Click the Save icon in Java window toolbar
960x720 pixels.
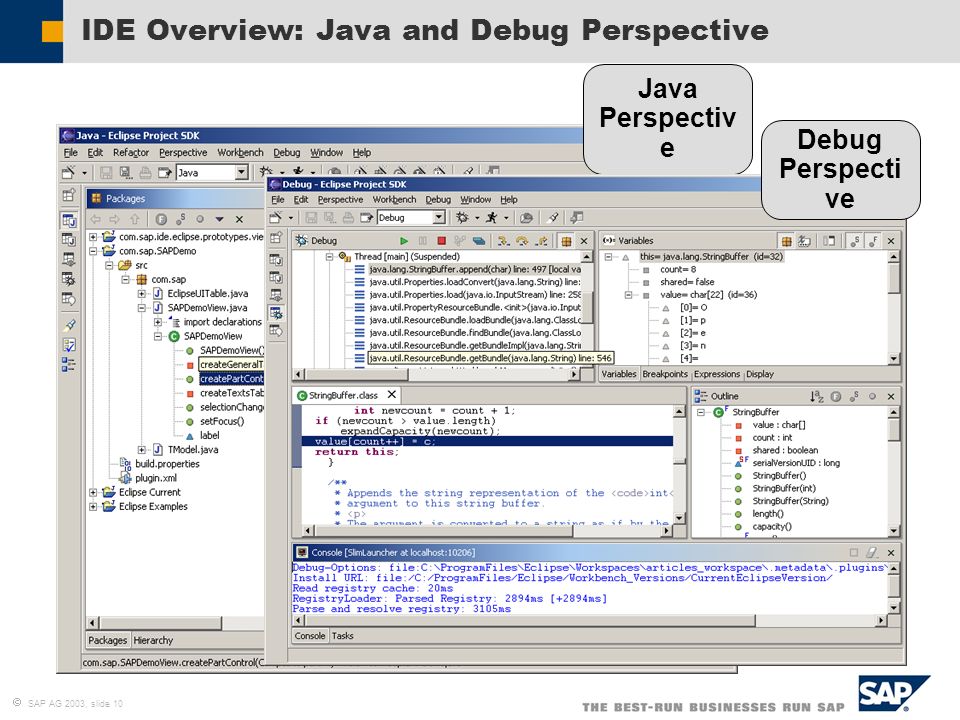click(x=106, y=173)
